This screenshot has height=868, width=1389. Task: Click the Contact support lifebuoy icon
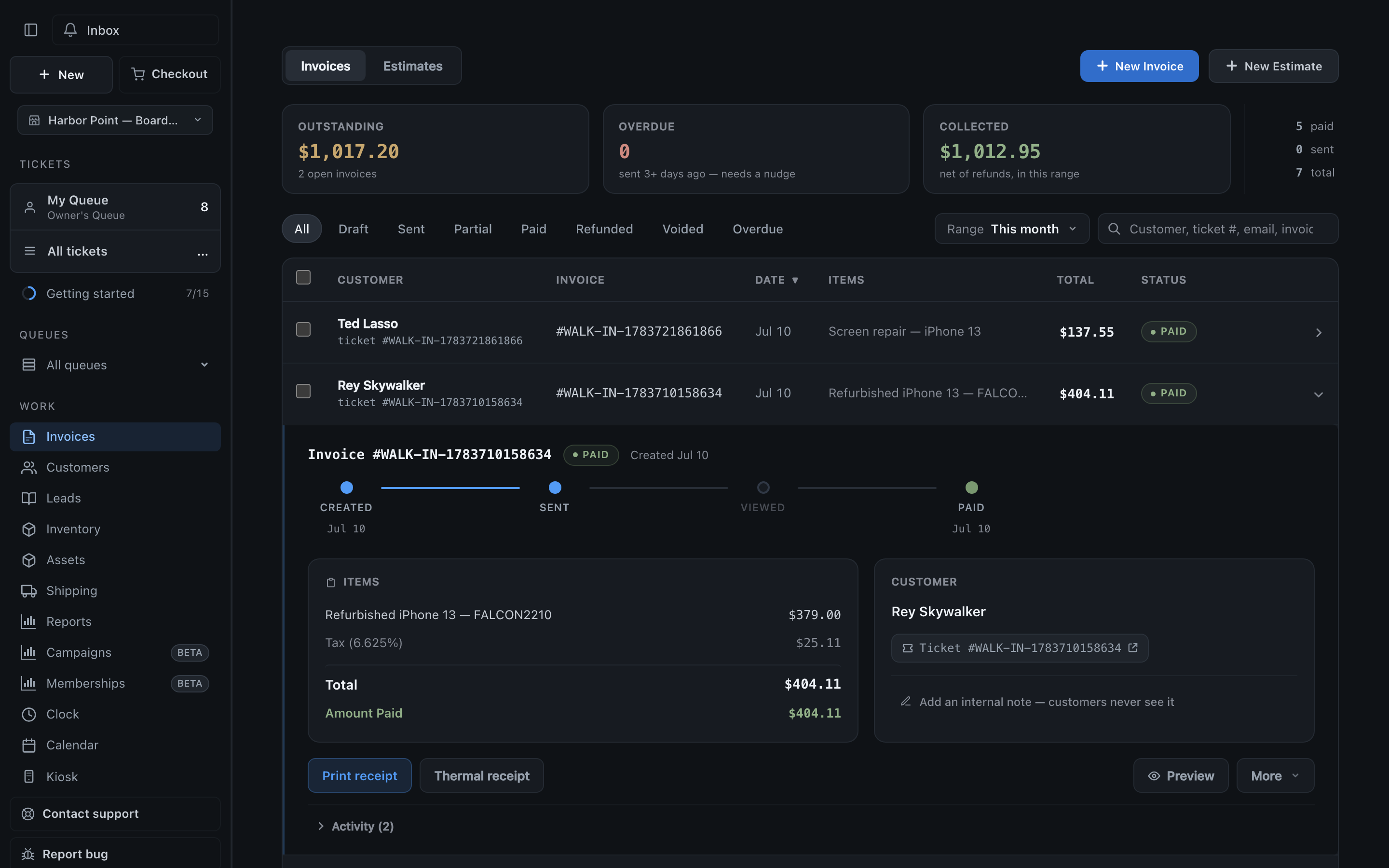click(x=27, y=814)
